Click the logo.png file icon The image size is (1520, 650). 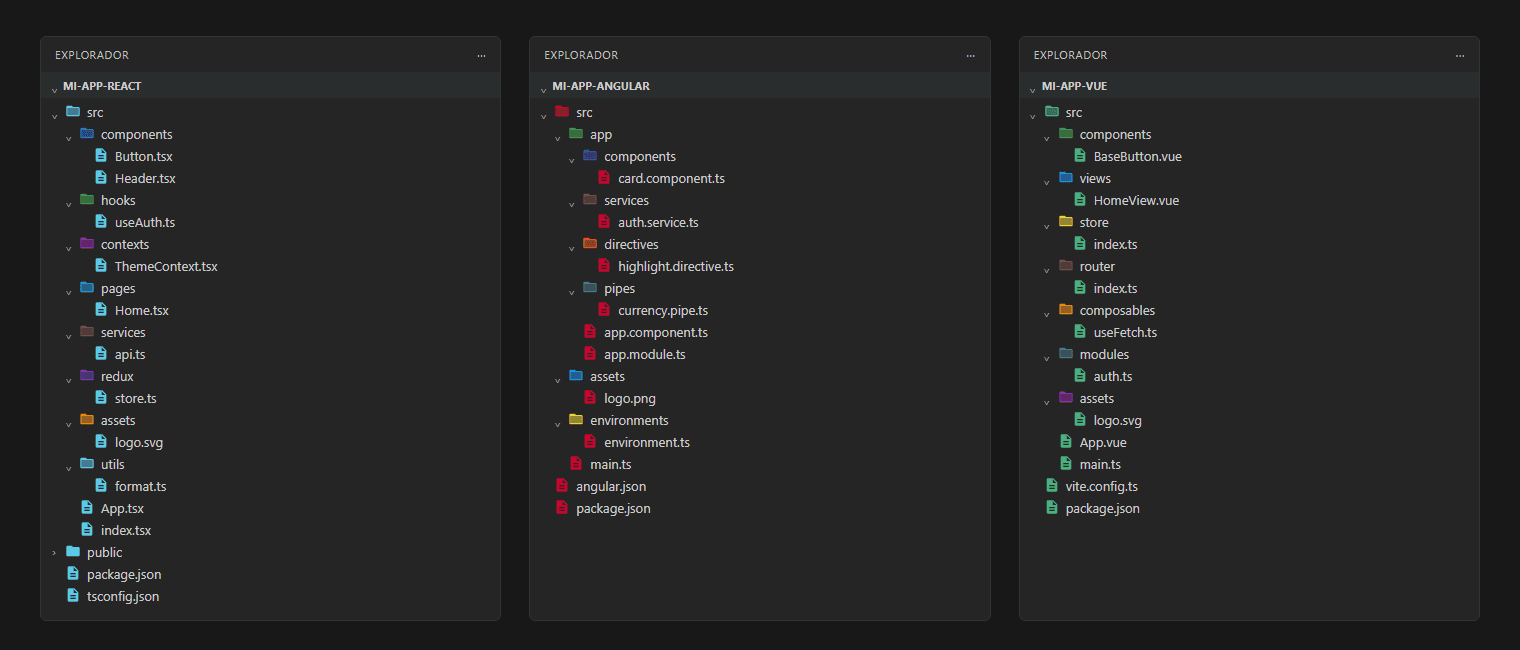coord(590,398)
